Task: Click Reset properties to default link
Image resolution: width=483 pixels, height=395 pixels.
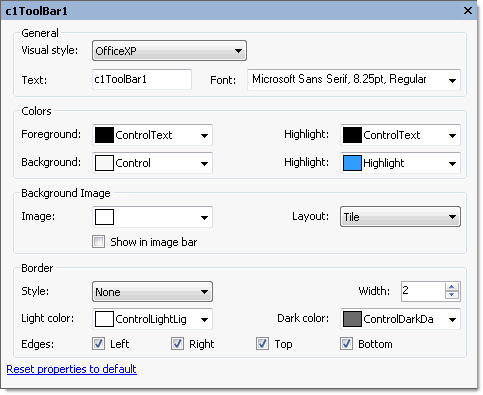Action: click(x=72, y=369)
